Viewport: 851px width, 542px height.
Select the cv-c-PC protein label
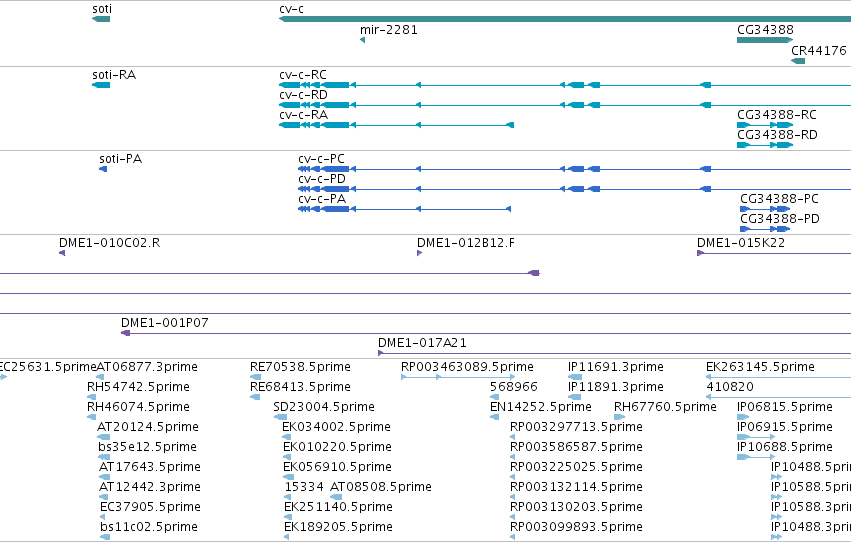click(321, 158)
